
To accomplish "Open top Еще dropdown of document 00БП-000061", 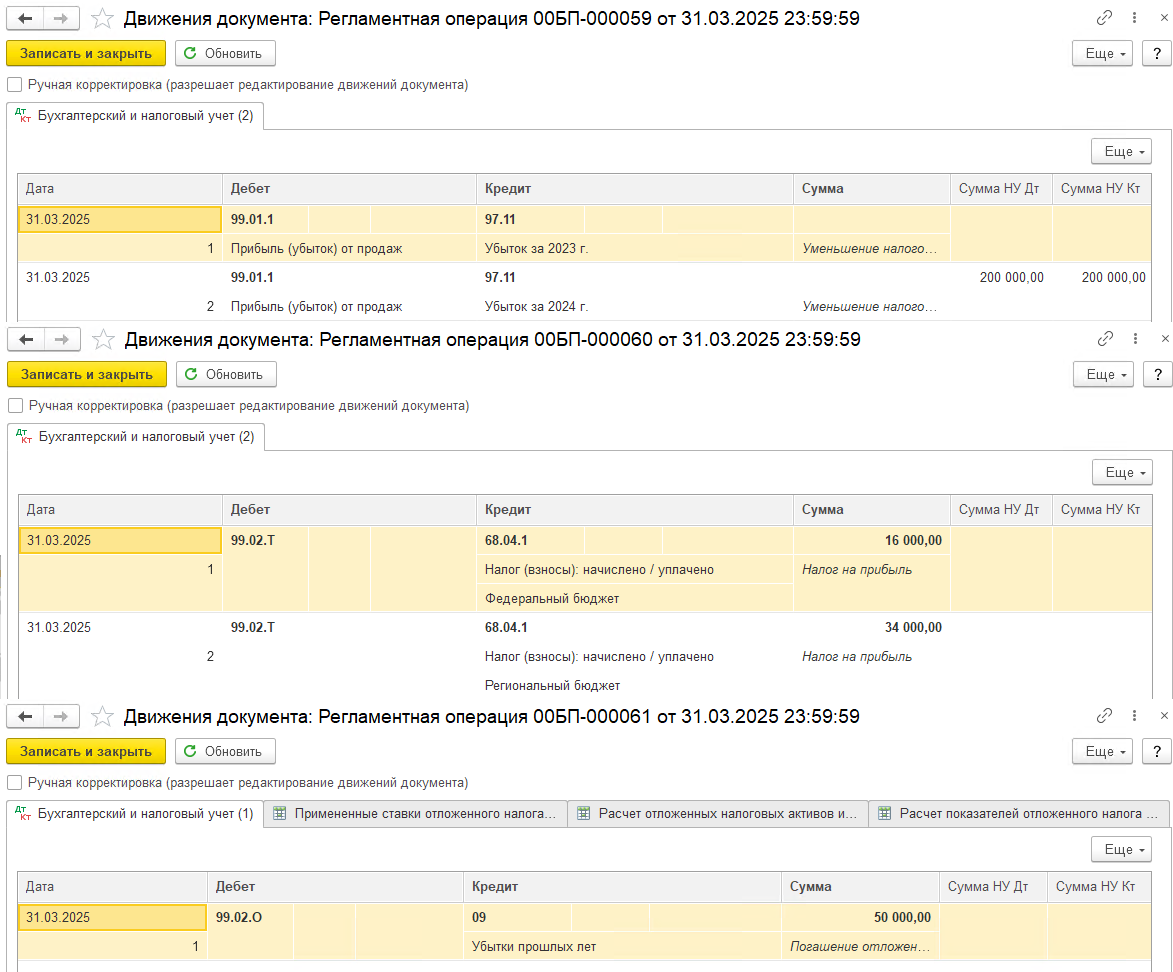I will (x=1102, y=751).
